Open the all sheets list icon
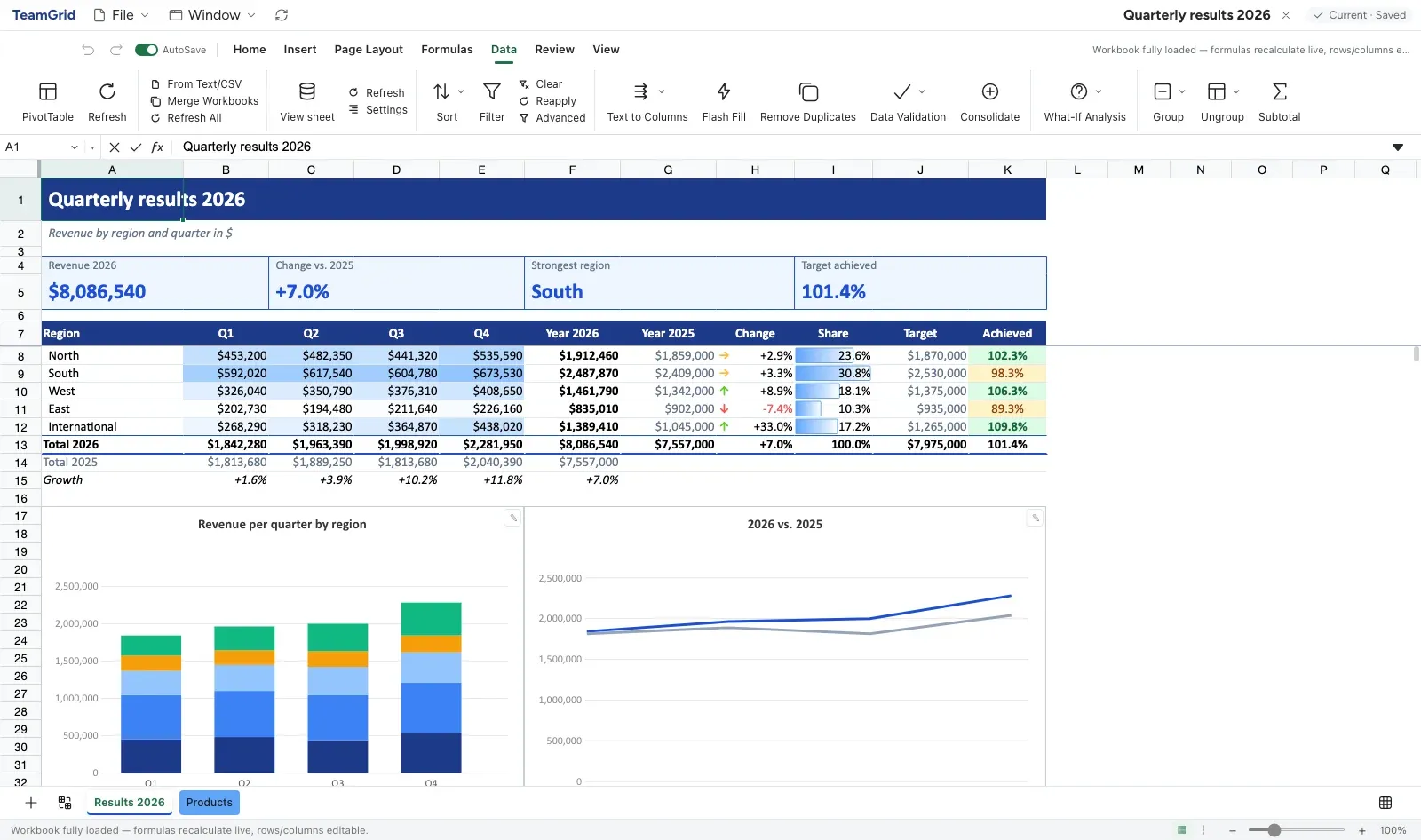Image resolution: width=1421 pixels, height=840 pixels. [x=65, y=803]
